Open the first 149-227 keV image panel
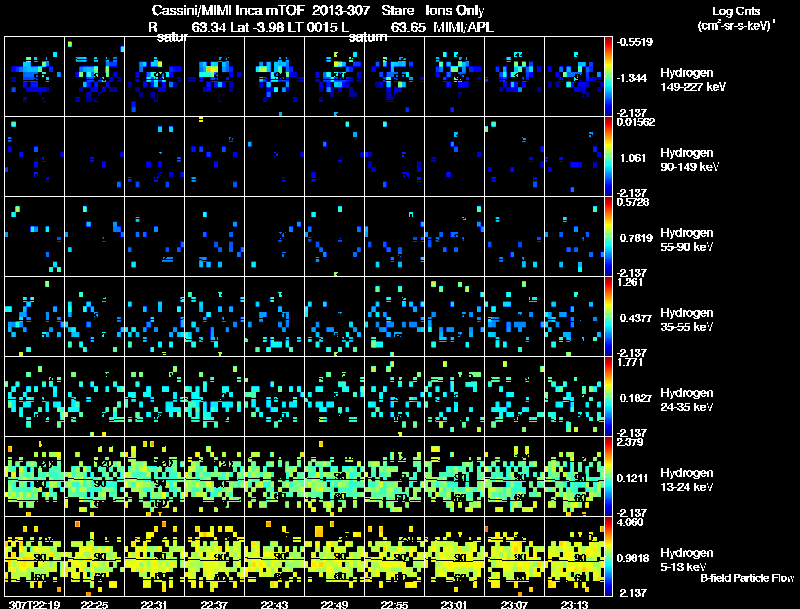The height and width of the screenshot is (609, 800). coord(35,76)
